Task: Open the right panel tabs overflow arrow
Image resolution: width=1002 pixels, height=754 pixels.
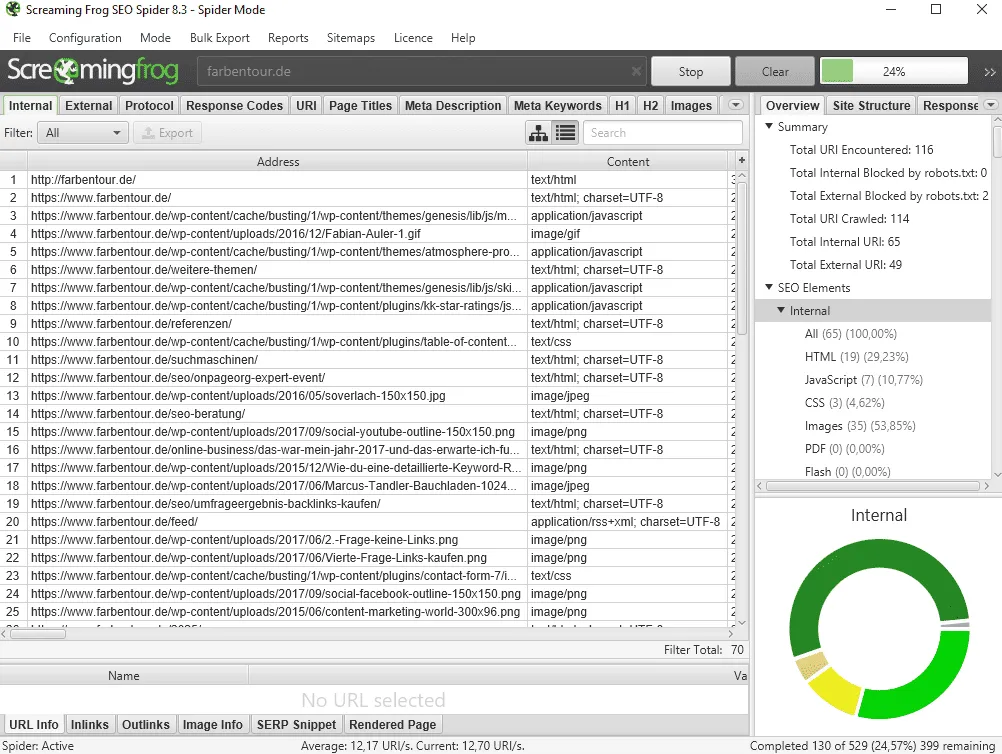Action: tap(991, 105)
